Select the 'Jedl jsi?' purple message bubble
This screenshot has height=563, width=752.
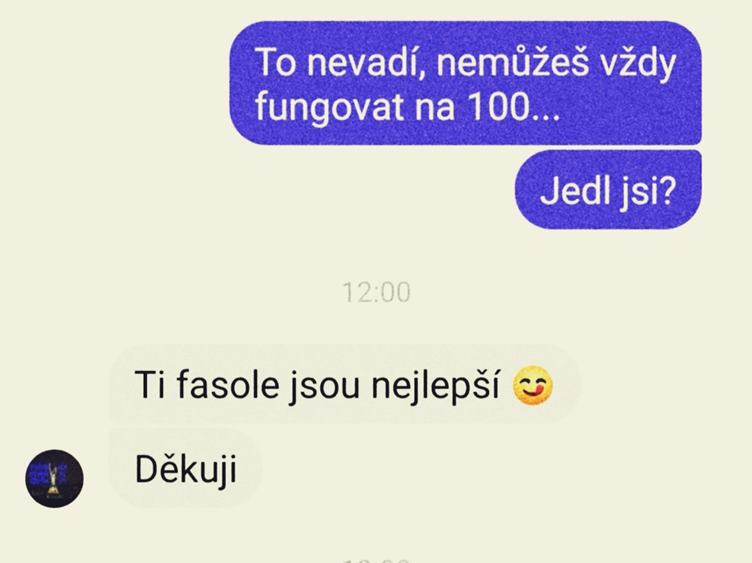pos(608,189)
